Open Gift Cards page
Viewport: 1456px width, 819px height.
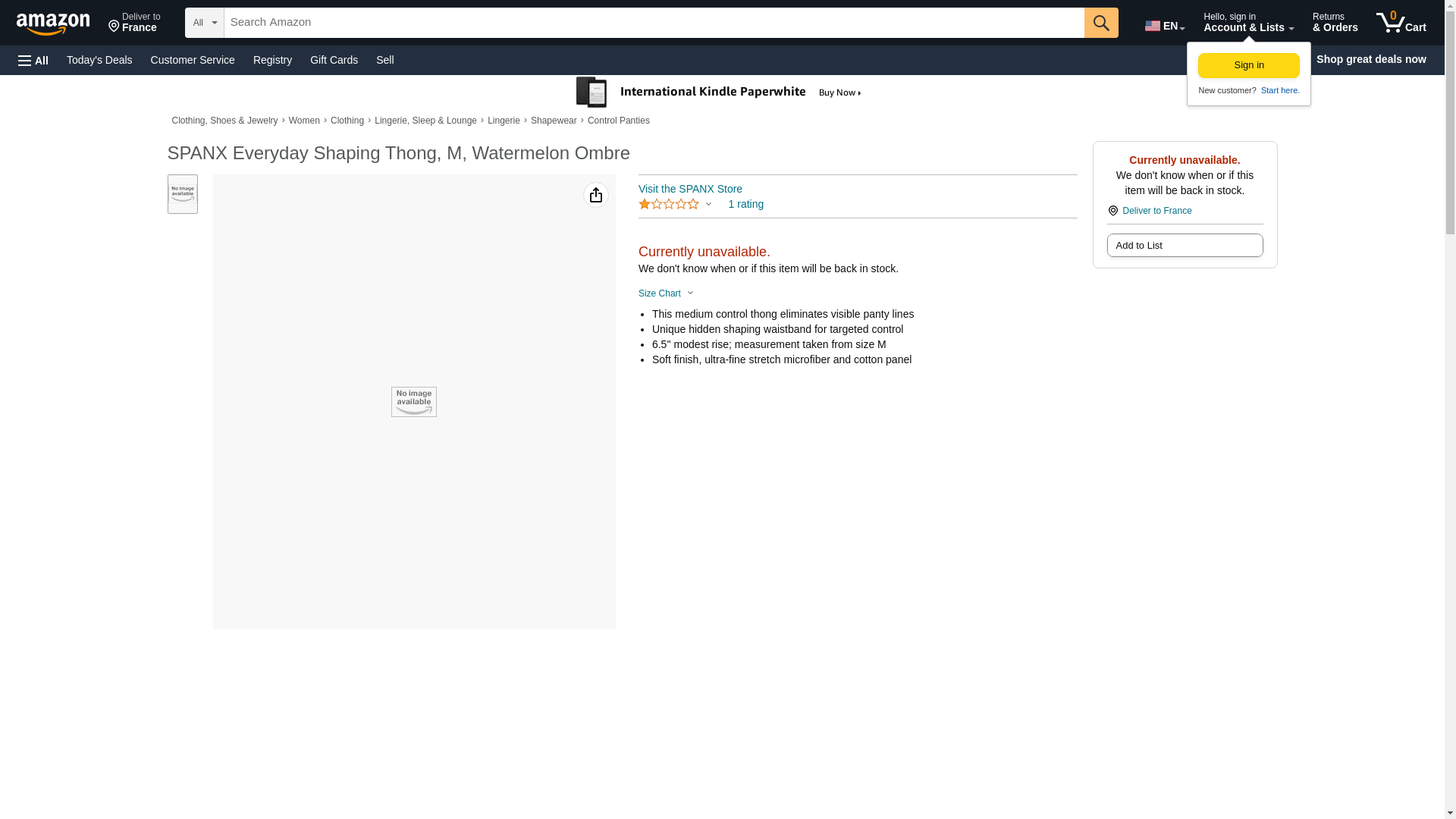pos(334,60)
